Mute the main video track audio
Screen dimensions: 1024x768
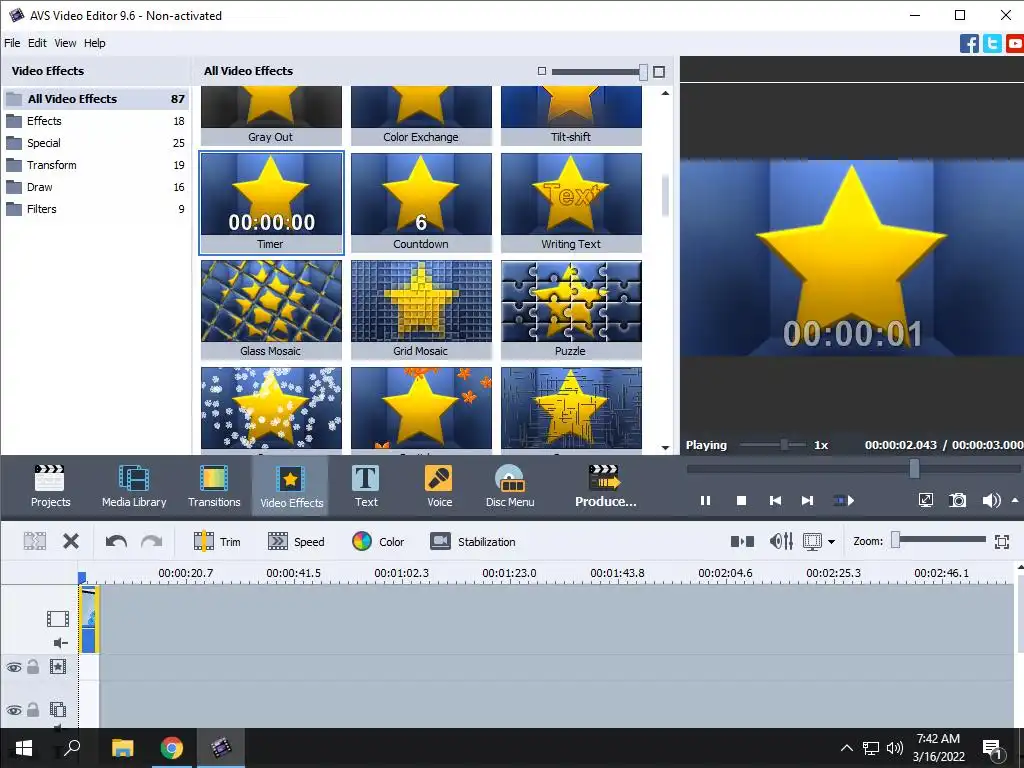coord(60,643)
